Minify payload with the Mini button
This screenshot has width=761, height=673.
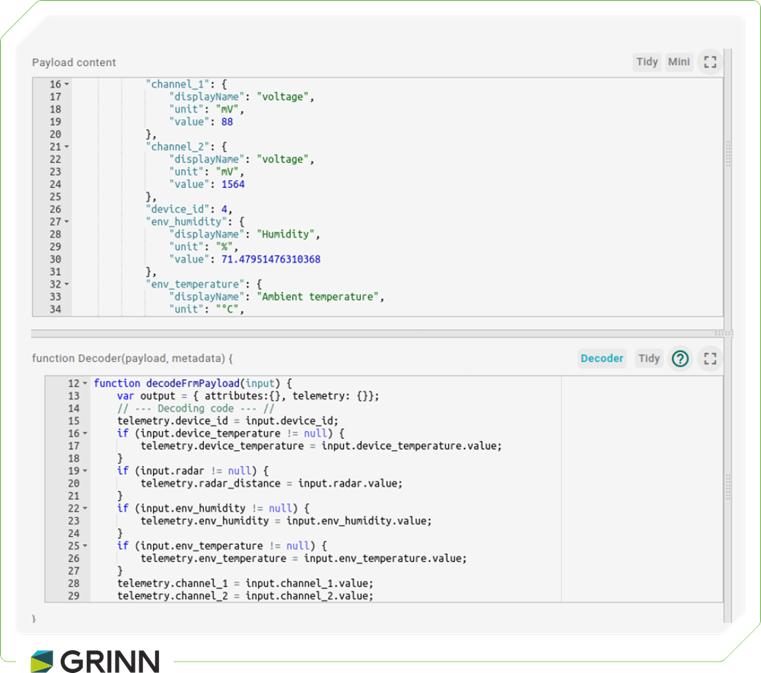click(x=679, y=62)
